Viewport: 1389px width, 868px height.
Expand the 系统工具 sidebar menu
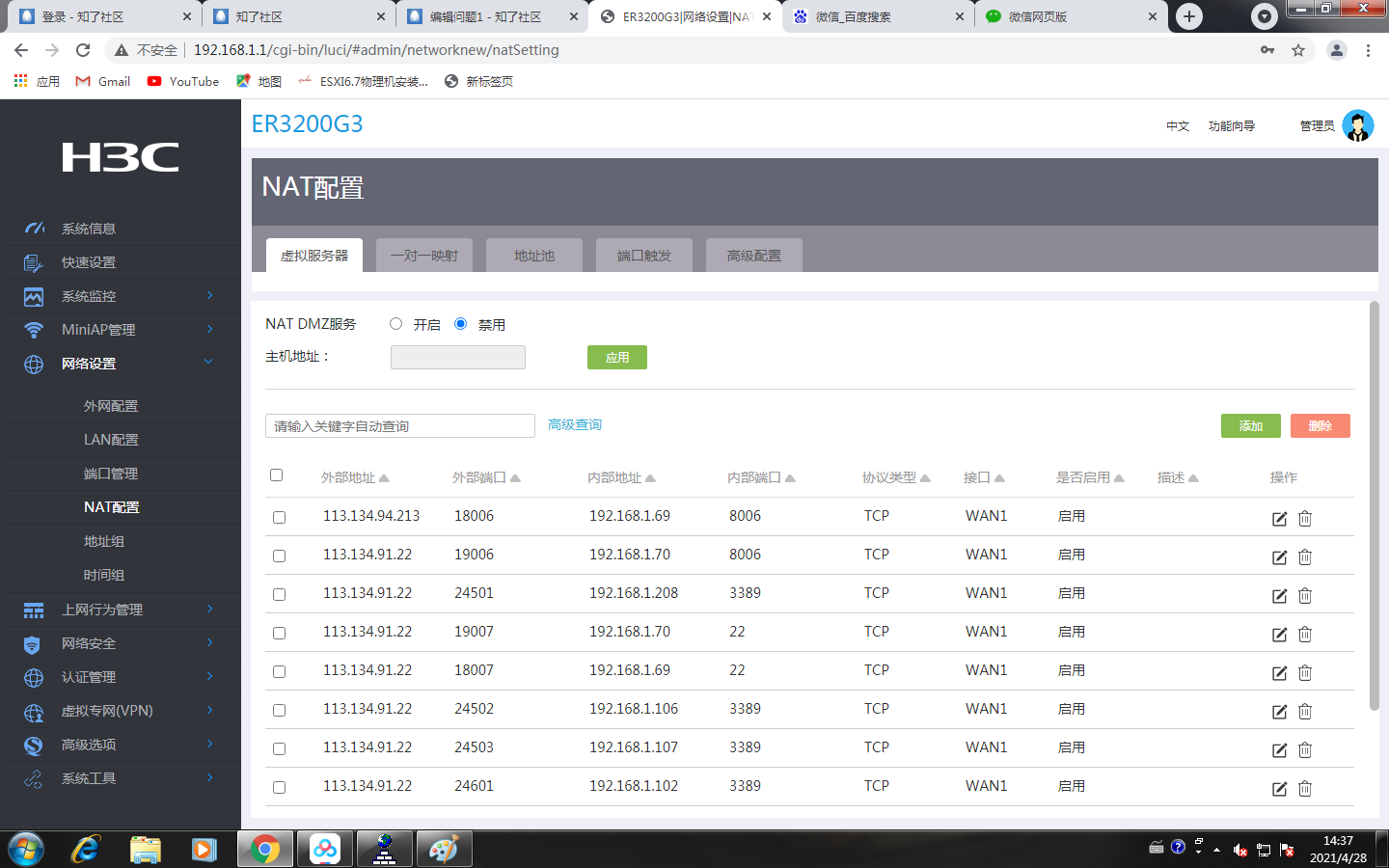(121, 778)
